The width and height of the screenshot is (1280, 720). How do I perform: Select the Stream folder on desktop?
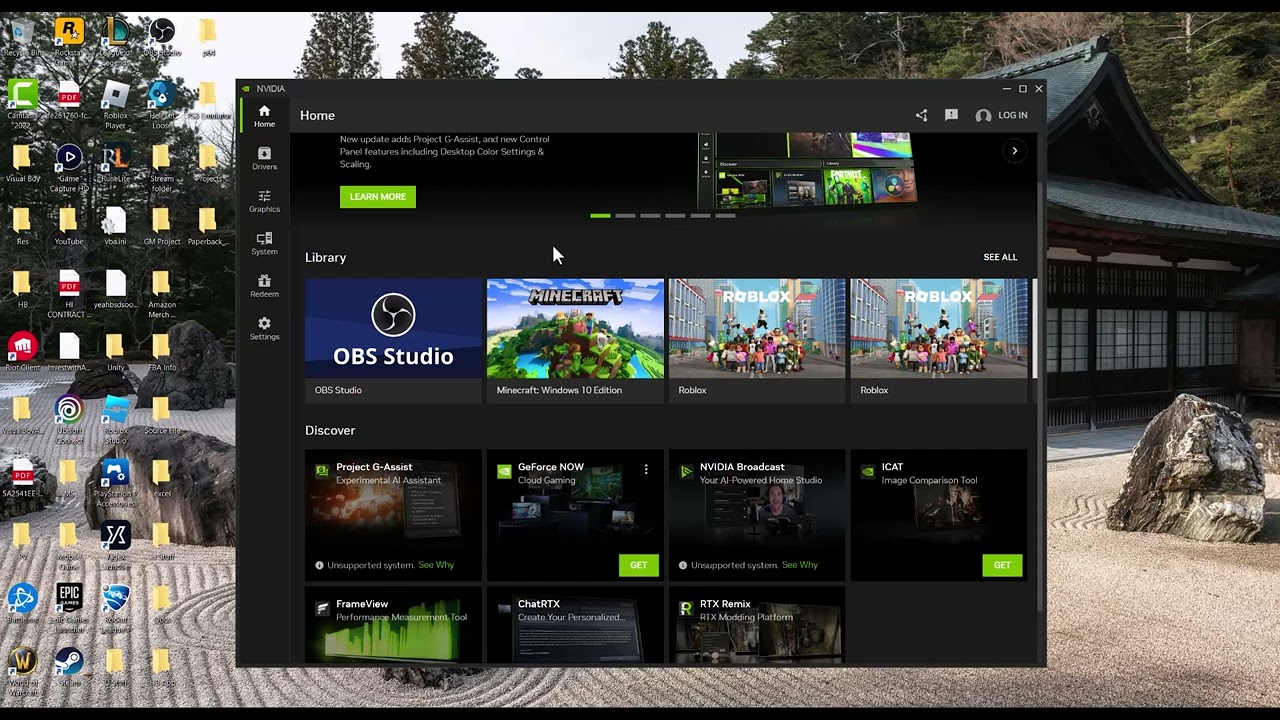[x=161, y=167]
